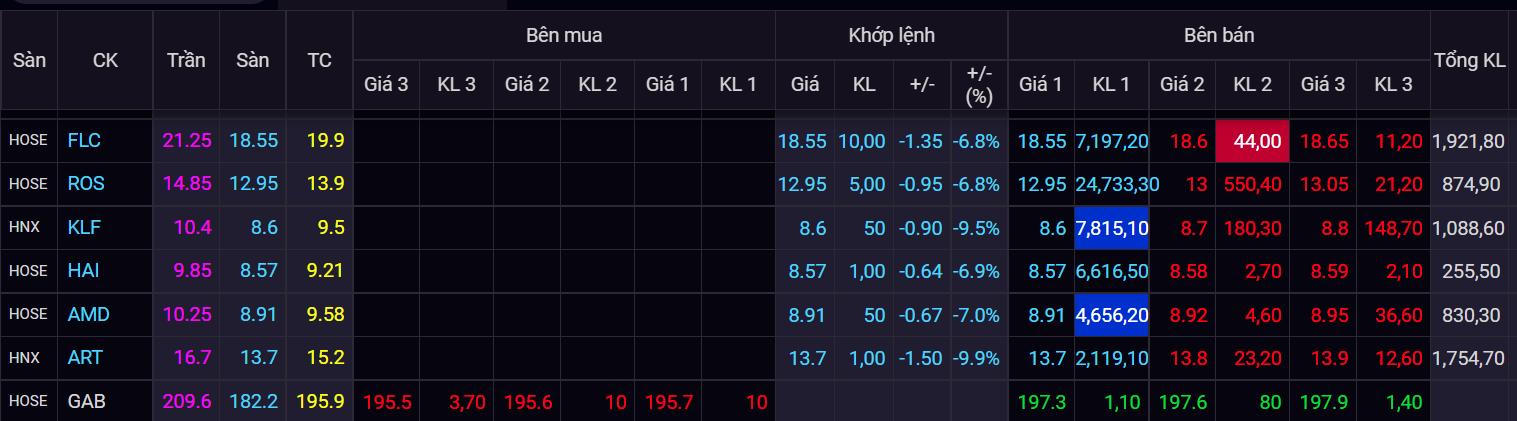The height and width of the screenshot is (421, 1517).
Task: Click the KLF stock symbol
Action: pos(85,227)
